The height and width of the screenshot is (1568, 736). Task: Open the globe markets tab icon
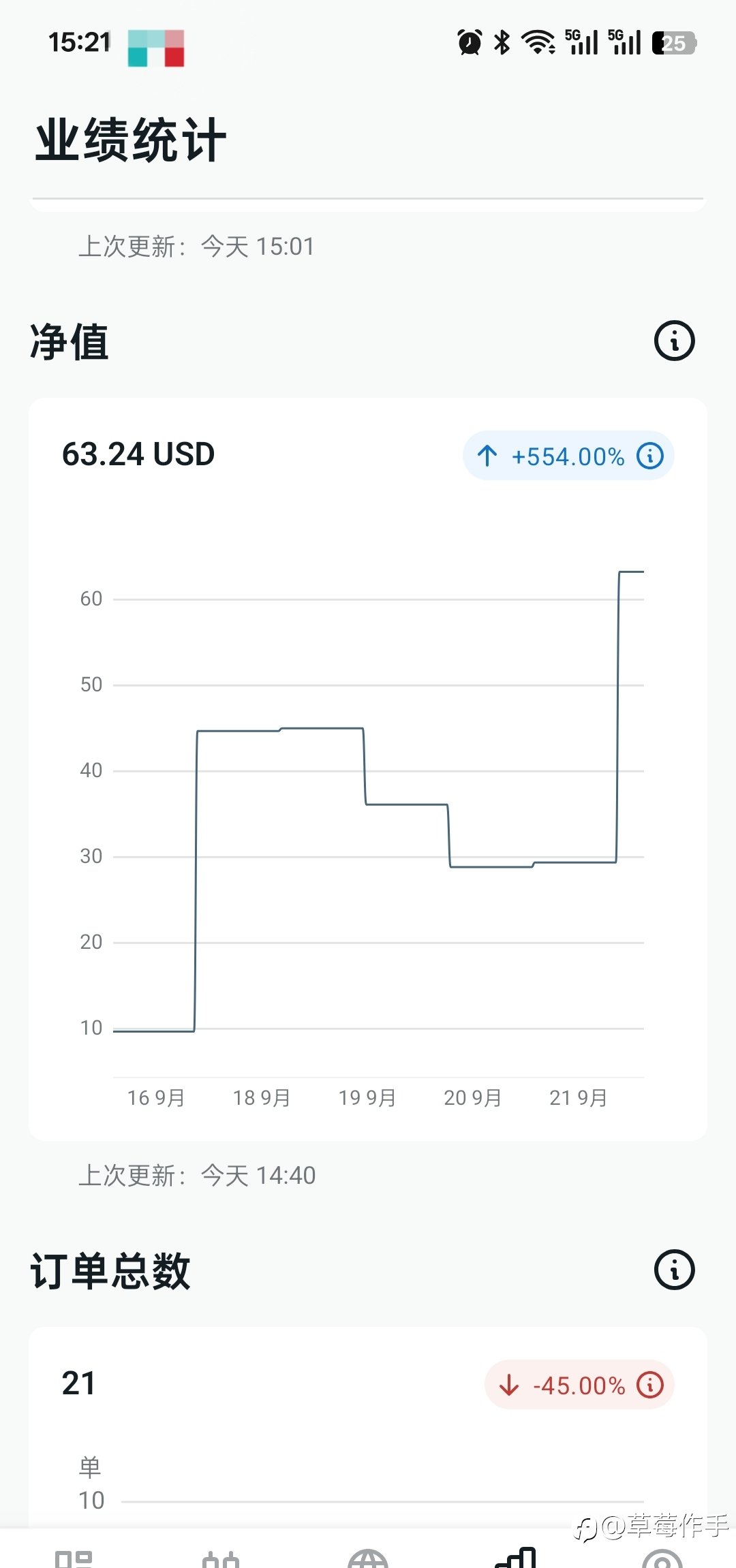[x=368, y=1558]
